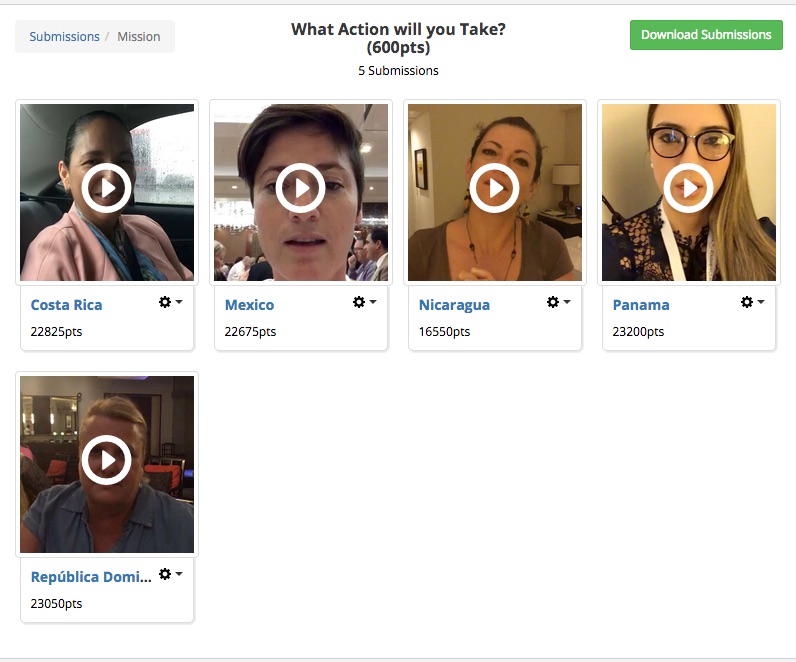Image resolution: width=796 pixels, height=662 pixels.
Task: Play the Costa Rica submission video
Action: pyautogui.click(x=107, y=188)
